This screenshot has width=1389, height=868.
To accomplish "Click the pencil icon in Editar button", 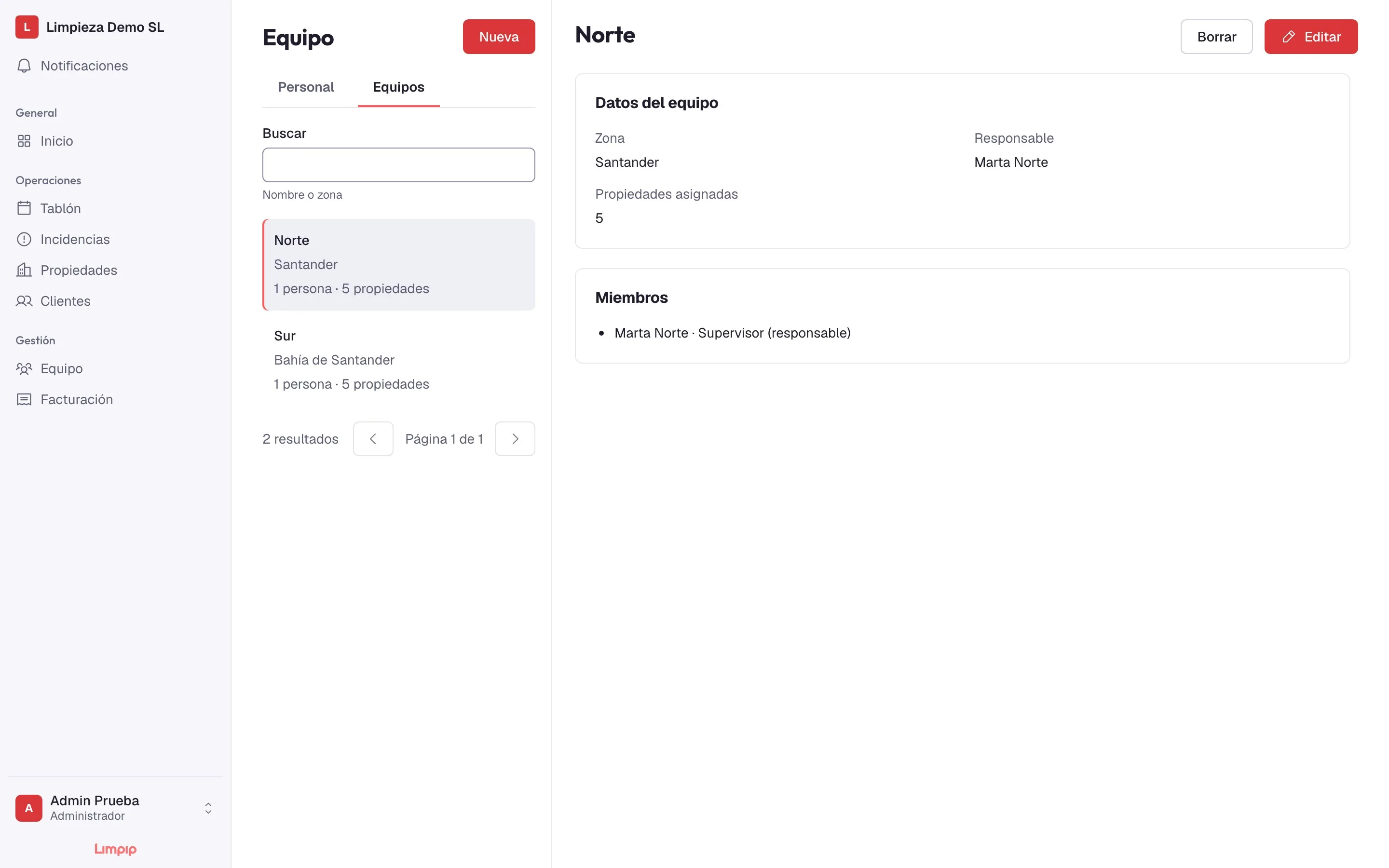I will (1289, 37).
